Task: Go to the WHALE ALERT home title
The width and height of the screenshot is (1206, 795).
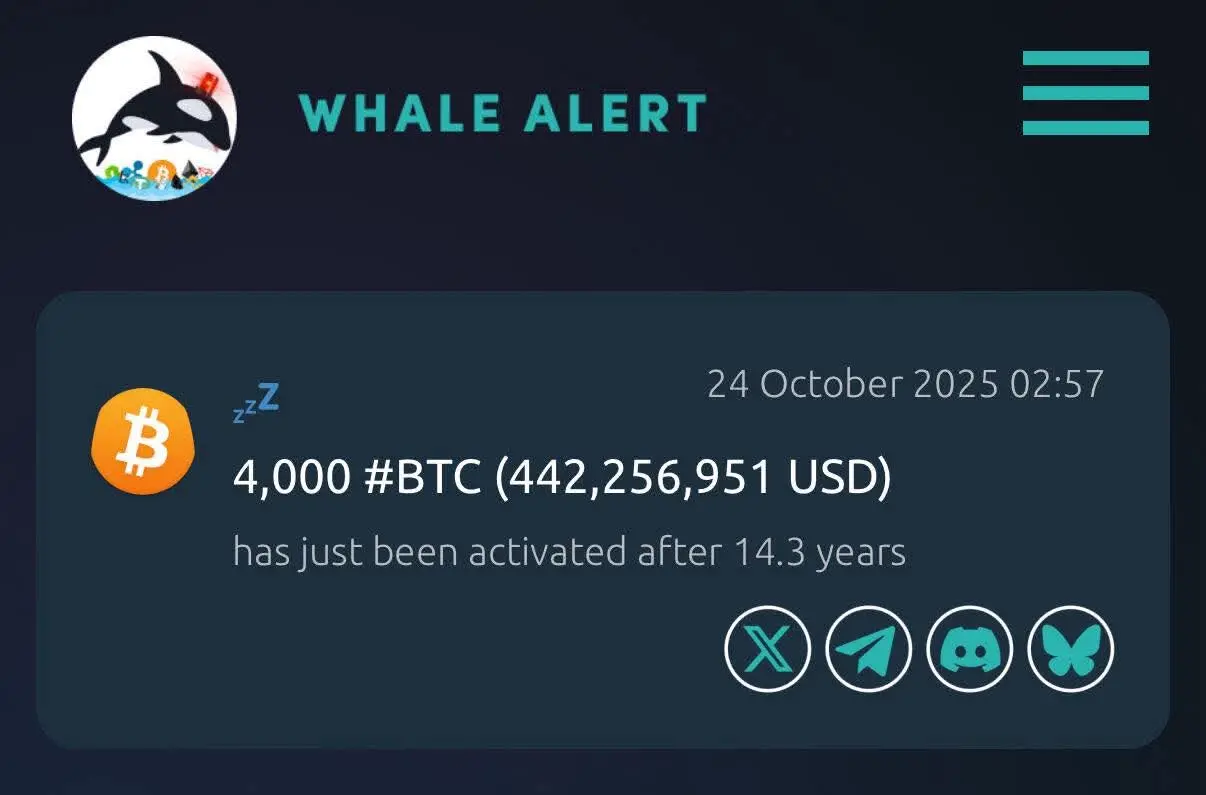Action: click(x=503, y=113)
